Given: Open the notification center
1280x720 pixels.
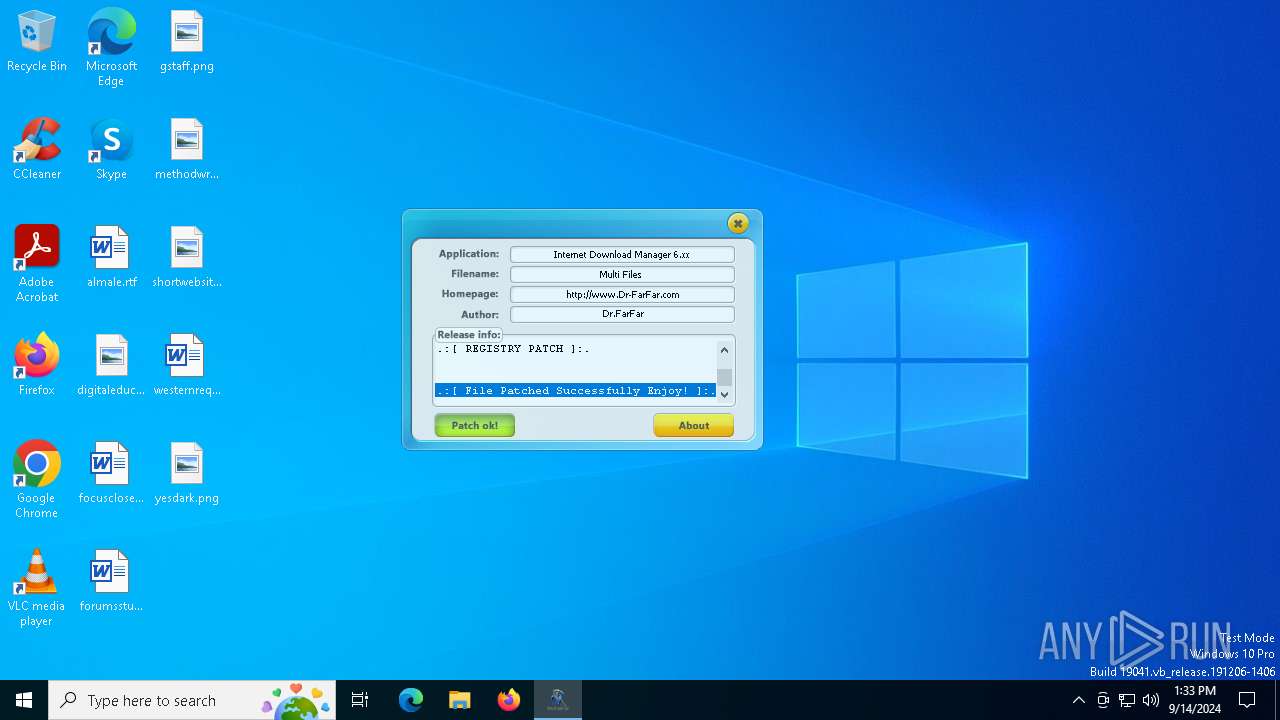Looking at the screenshot, I should [1247, 700].
